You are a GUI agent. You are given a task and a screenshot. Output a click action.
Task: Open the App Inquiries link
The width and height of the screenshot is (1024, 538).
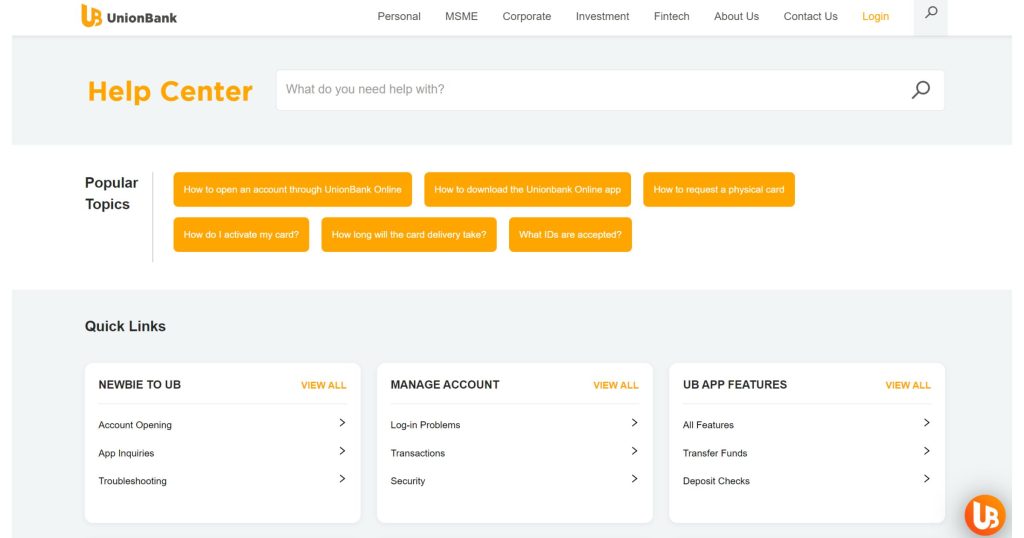pos(126,453)
